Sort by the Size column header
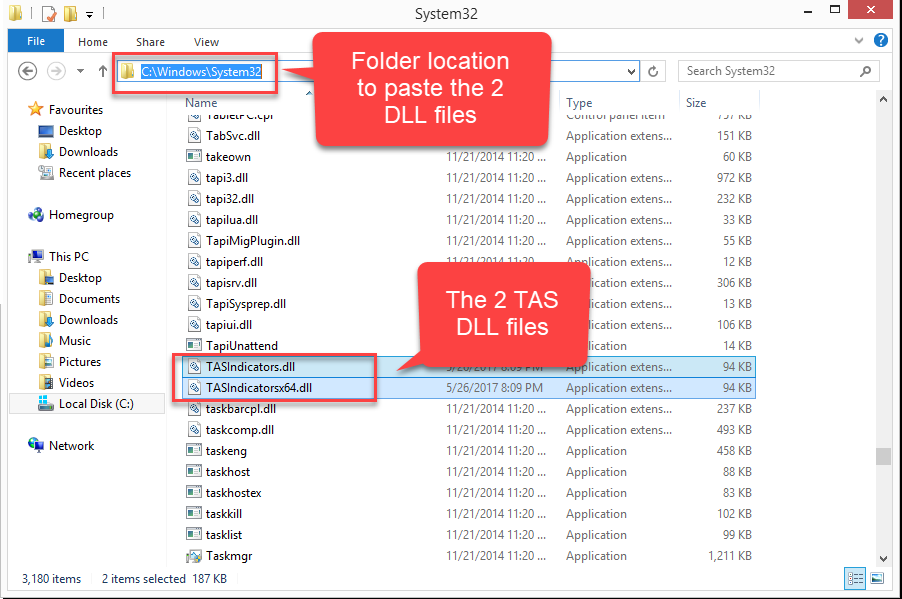This screenshot has height=599, width=902. tap(696, 103)
